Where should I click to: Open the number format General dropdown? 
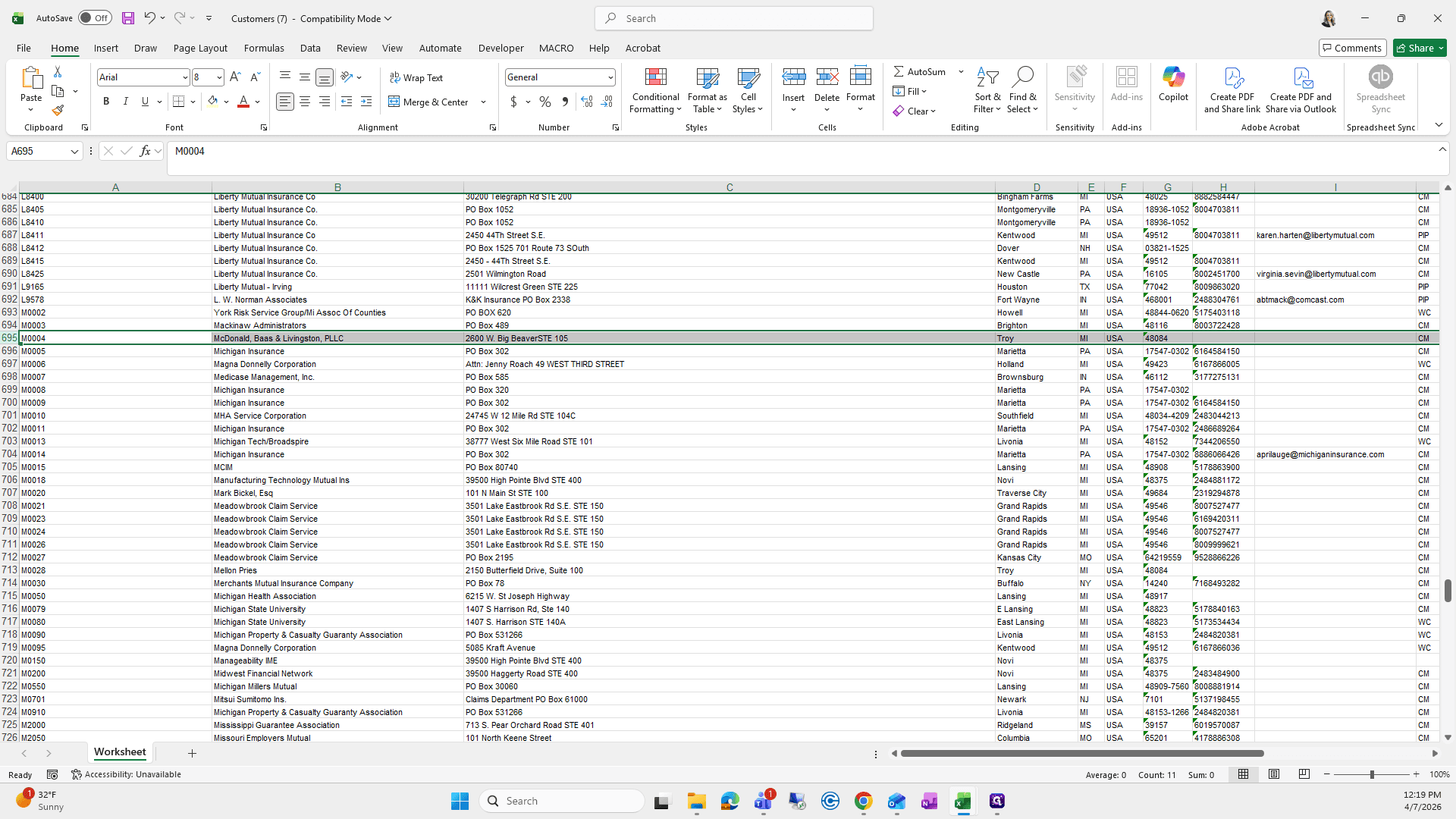[x=610, y=77]
